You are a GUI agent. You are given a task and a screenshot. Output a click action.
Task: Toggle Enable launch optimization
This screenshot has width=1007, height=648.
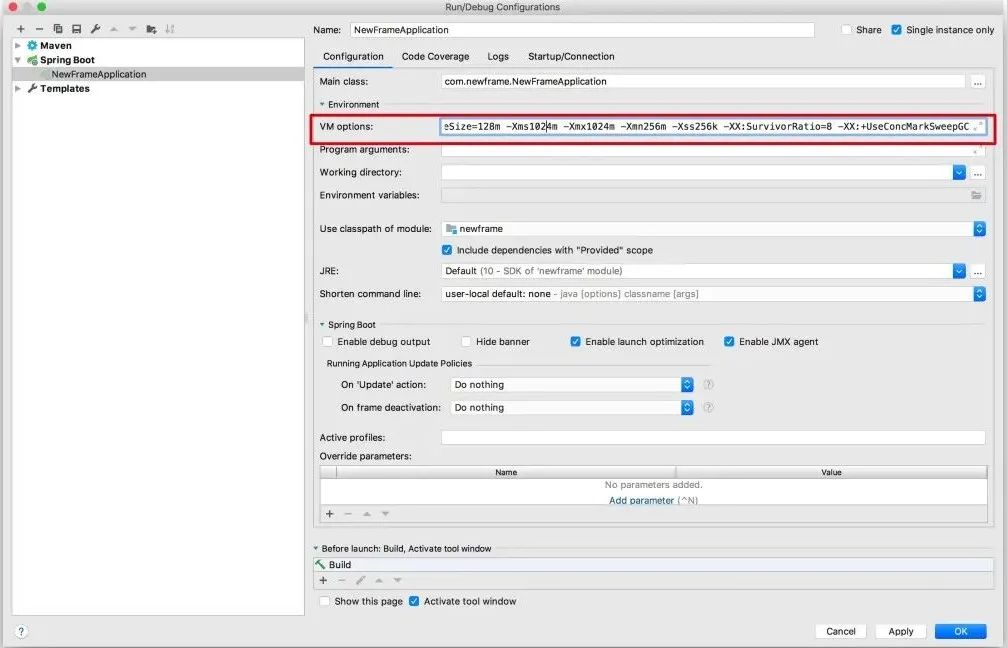tap(575, 342)
